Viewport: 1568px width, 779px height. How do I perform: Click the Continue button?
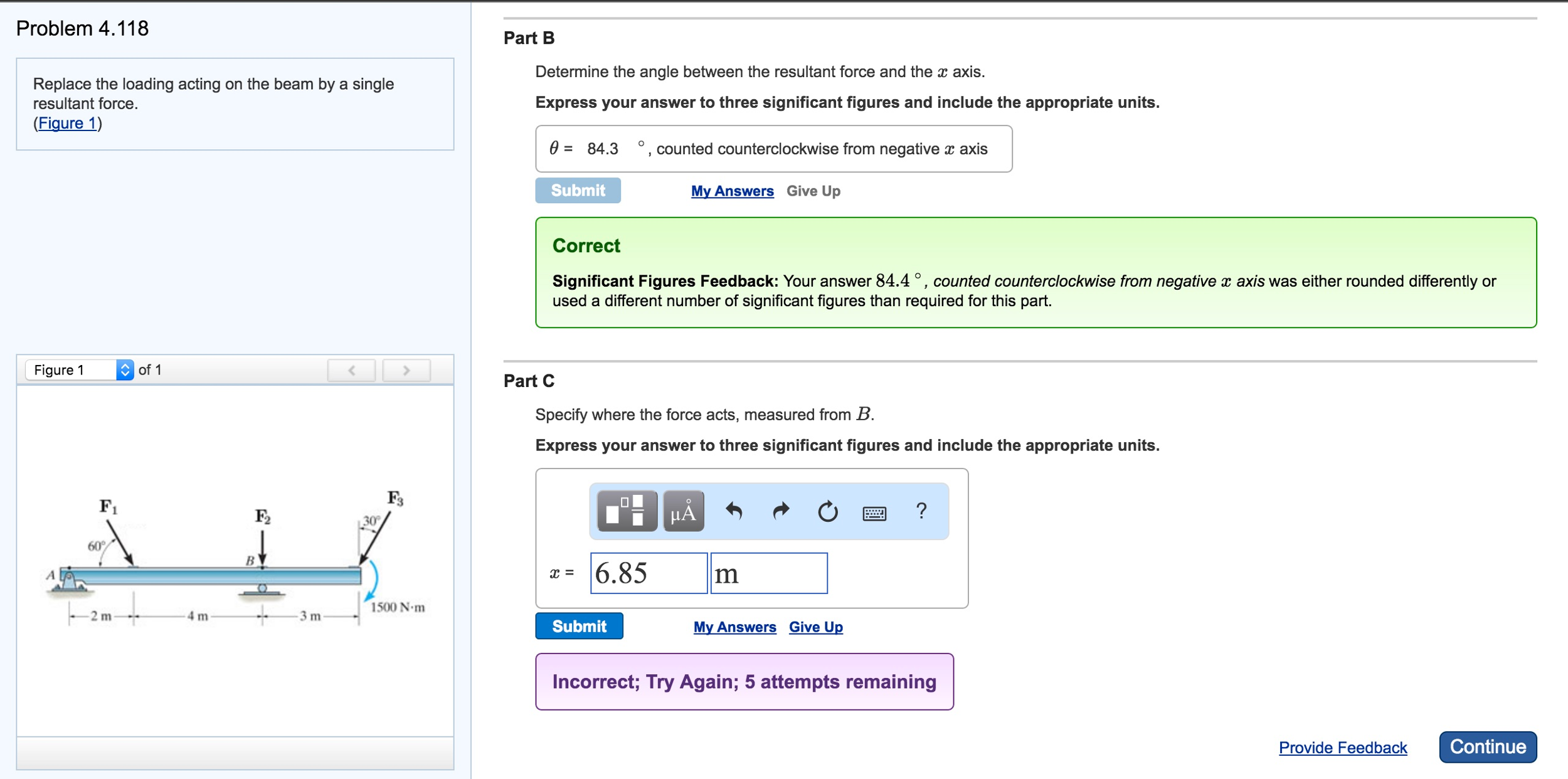pos(1487,746)
